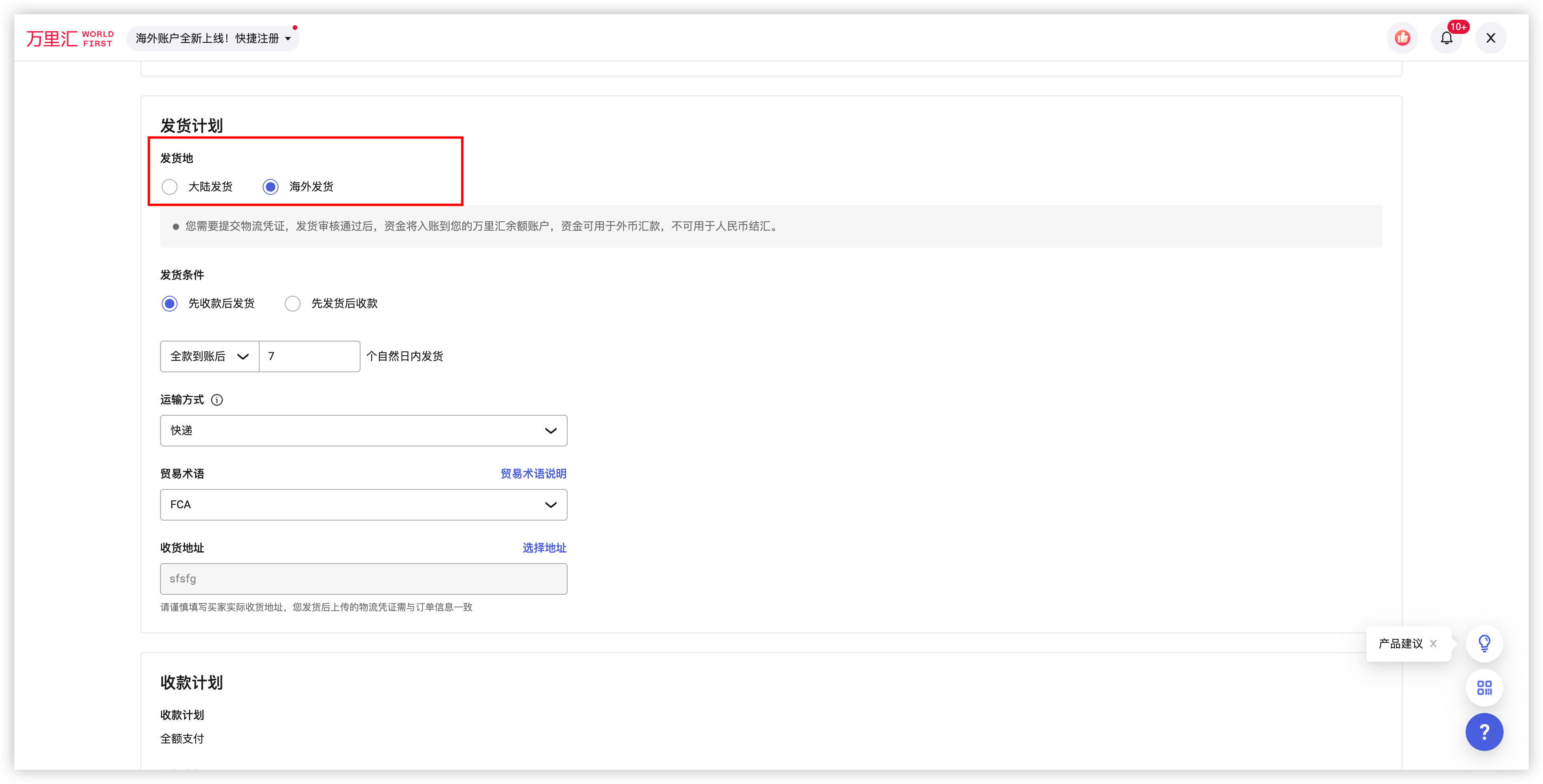Click the info icon beside 运输方式
The image size is (1543, 784).
point(217,400)
